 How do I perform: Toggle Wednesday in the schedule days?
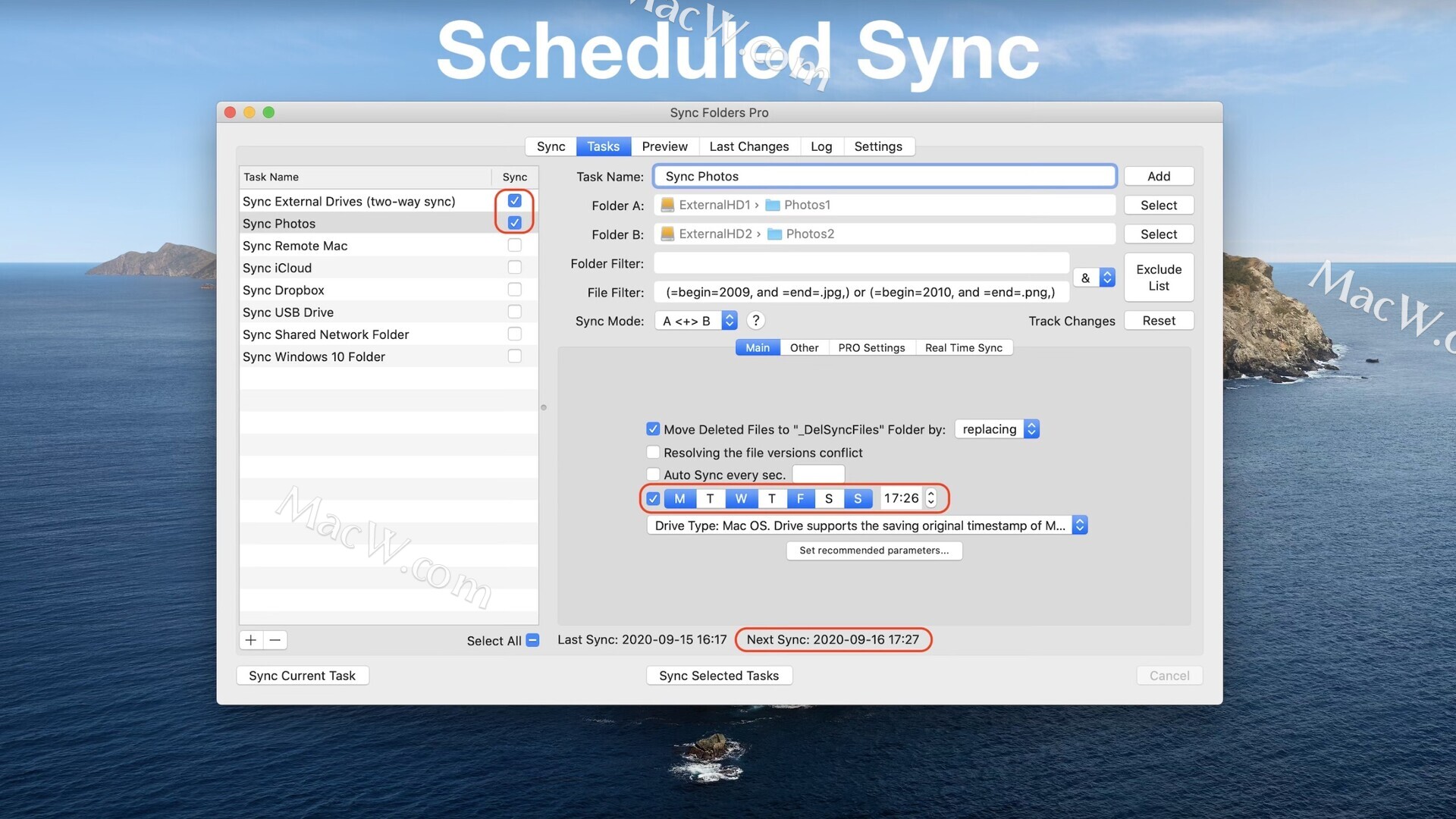pyautogui.click(x=741, y=498)
